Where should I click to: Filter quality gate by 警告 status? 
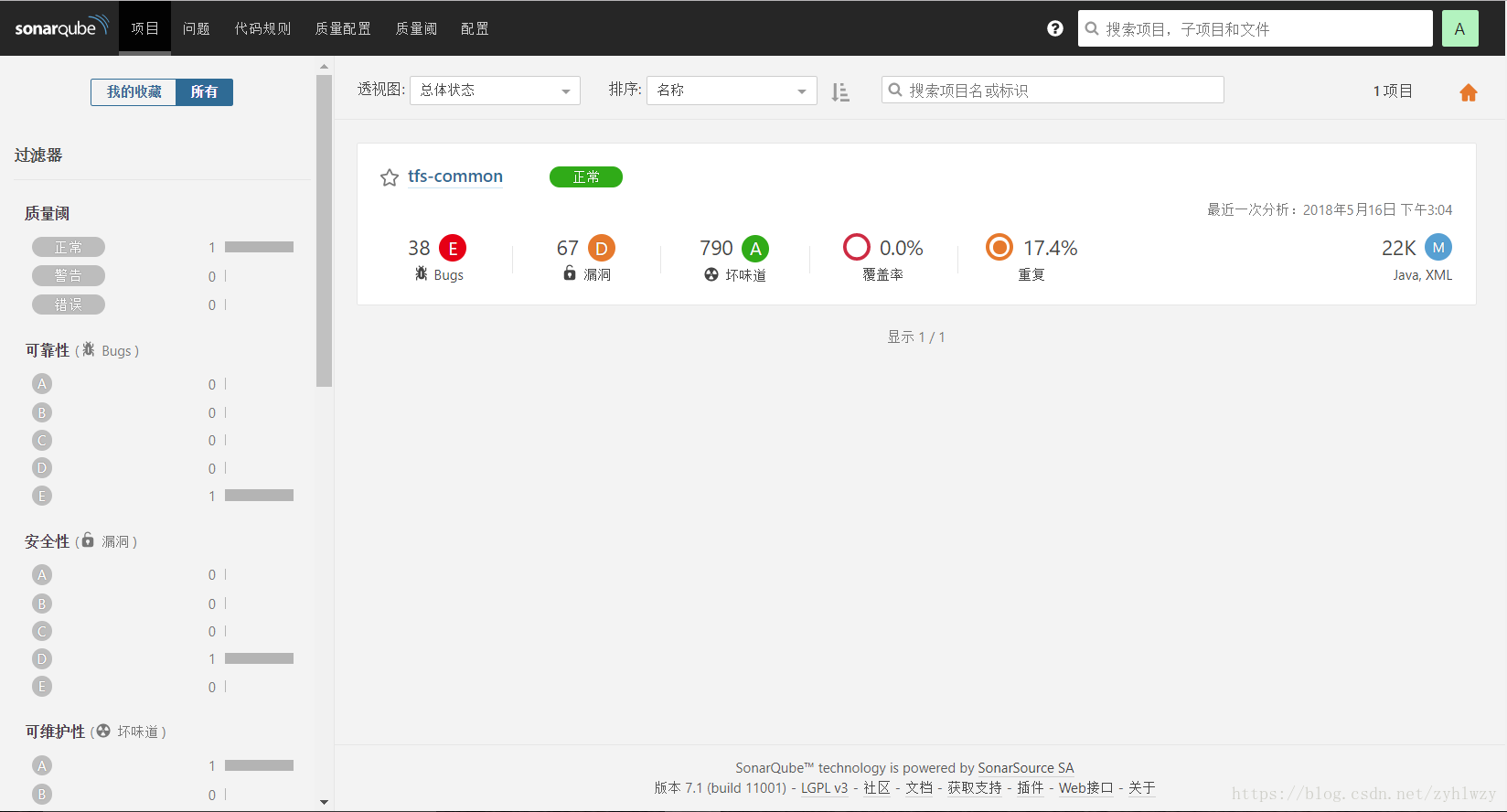pyautogui.click(x=69, y=275)
